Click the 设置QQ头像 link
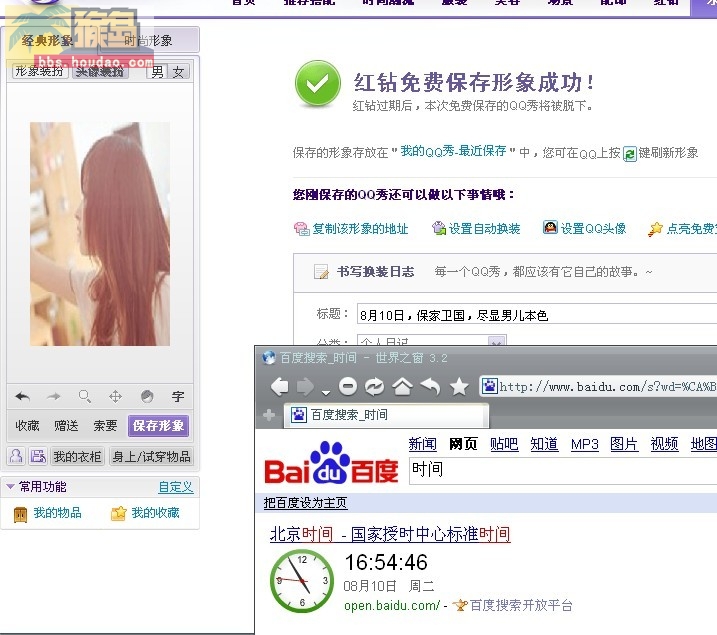 [x=593, y=228]
